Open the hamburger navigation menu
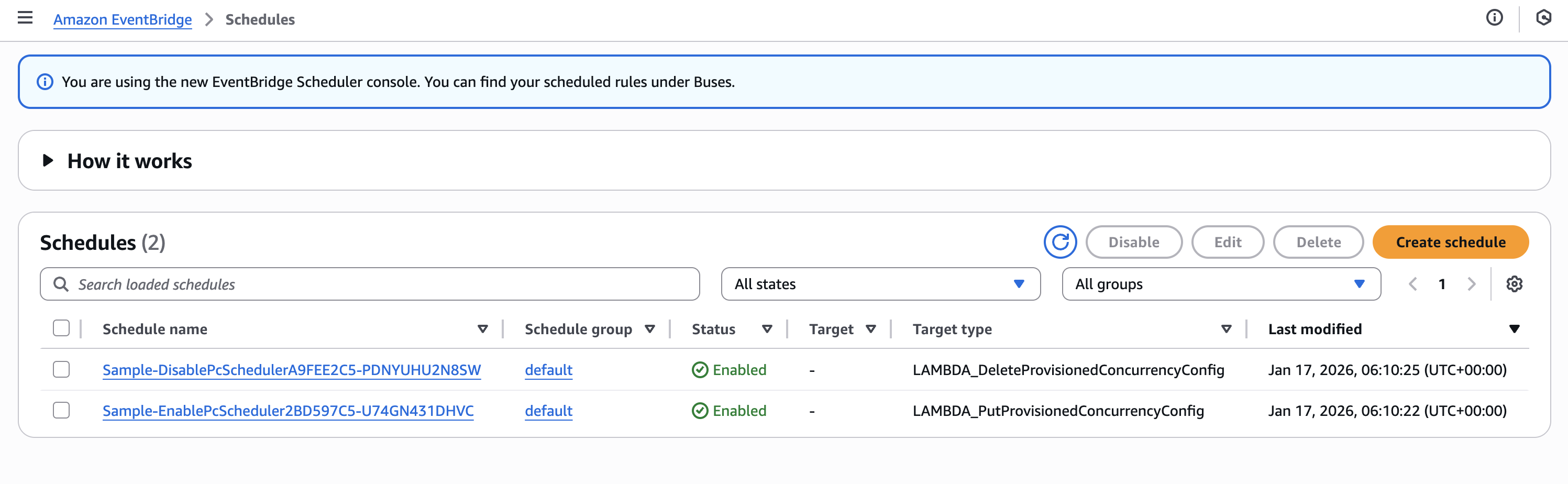Screen dimensions: 1568x484 tap(25, 18)
